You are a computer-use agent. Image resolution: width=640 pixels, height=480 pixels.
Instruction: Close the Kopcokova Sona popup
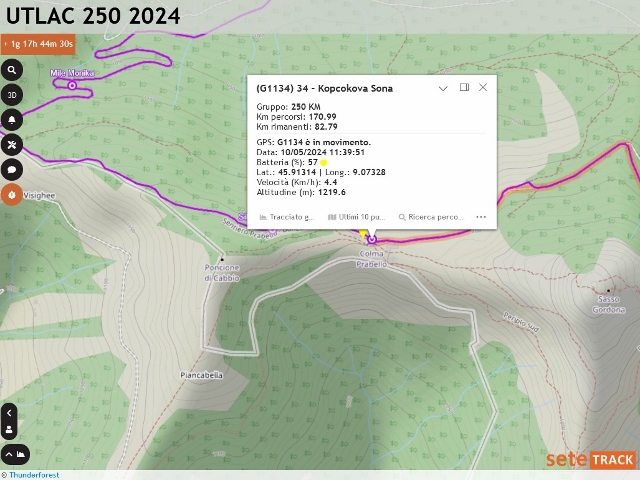pos(483,87)
